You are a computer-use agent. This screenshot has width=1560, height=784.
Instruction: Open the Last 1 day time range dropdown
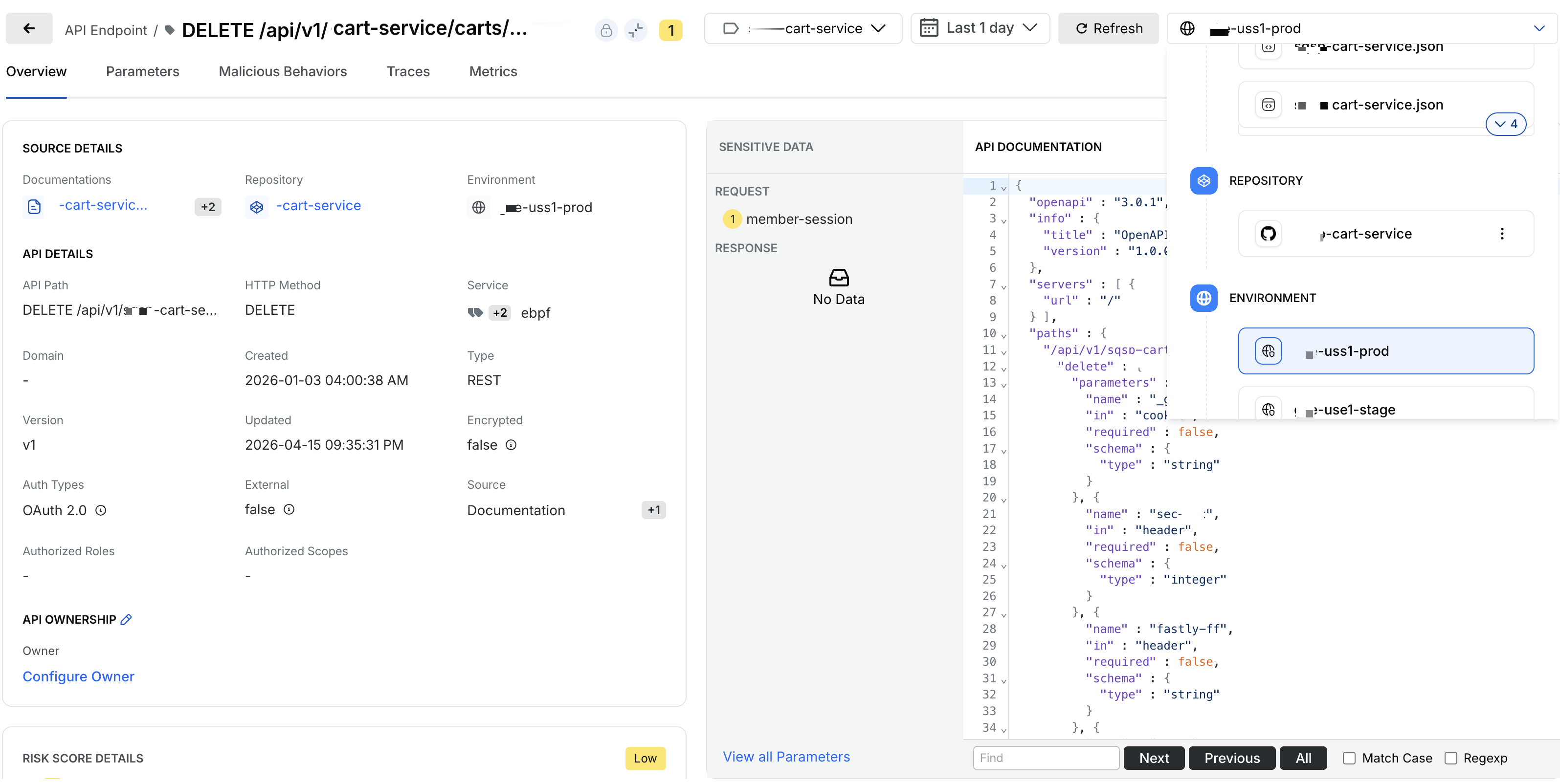980,28
